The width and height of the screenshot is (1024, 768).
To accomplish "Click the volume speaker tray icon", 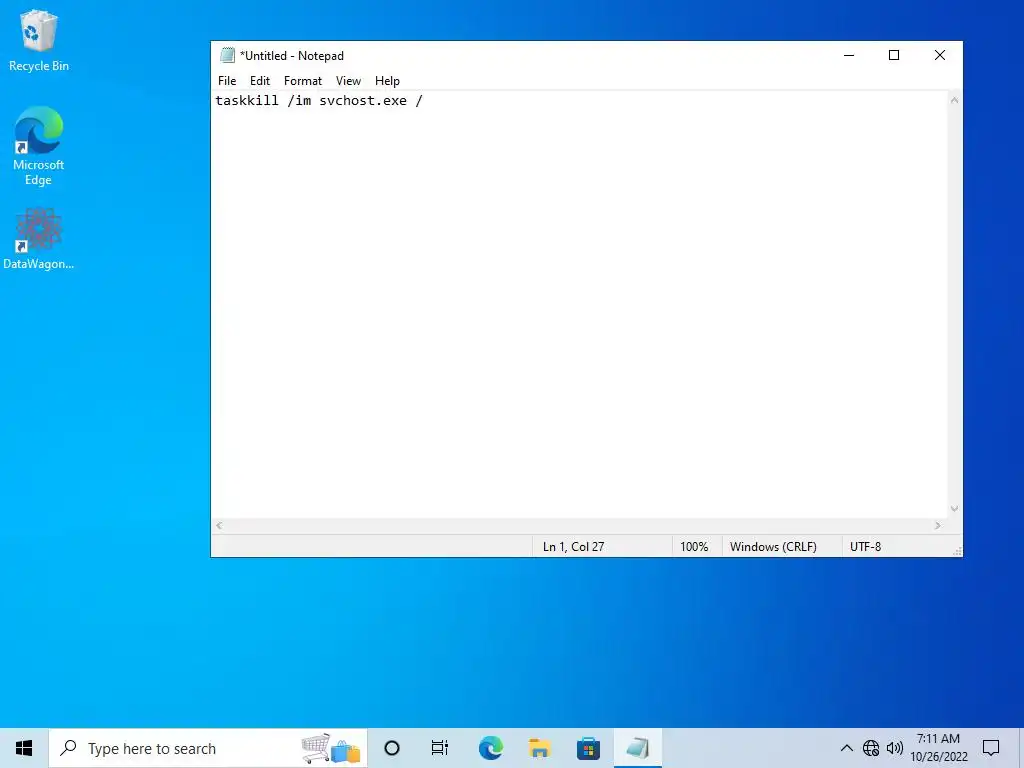I will click(x=895, y=748).
